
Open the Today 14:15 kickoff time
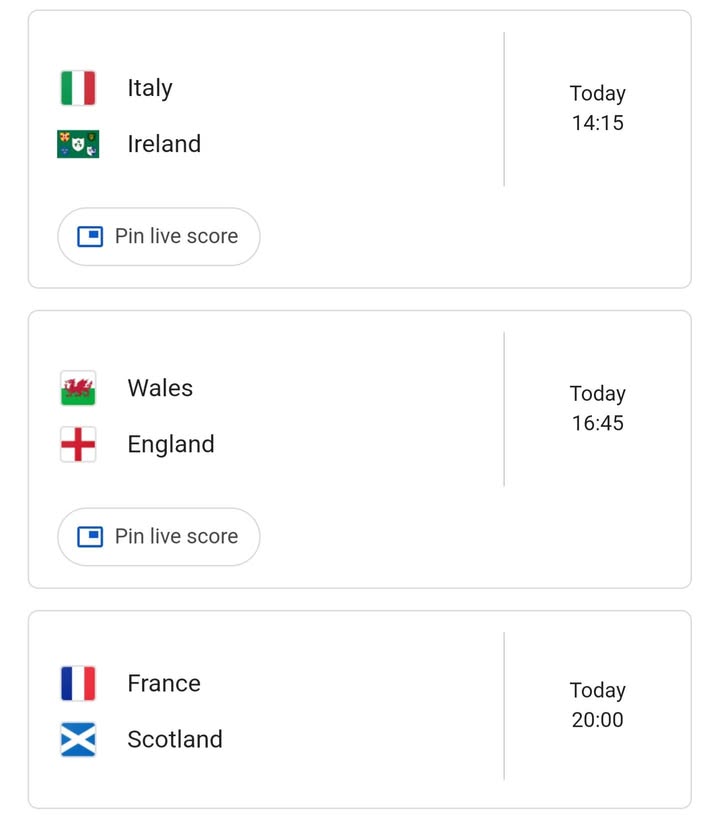[x=598, y=108]
